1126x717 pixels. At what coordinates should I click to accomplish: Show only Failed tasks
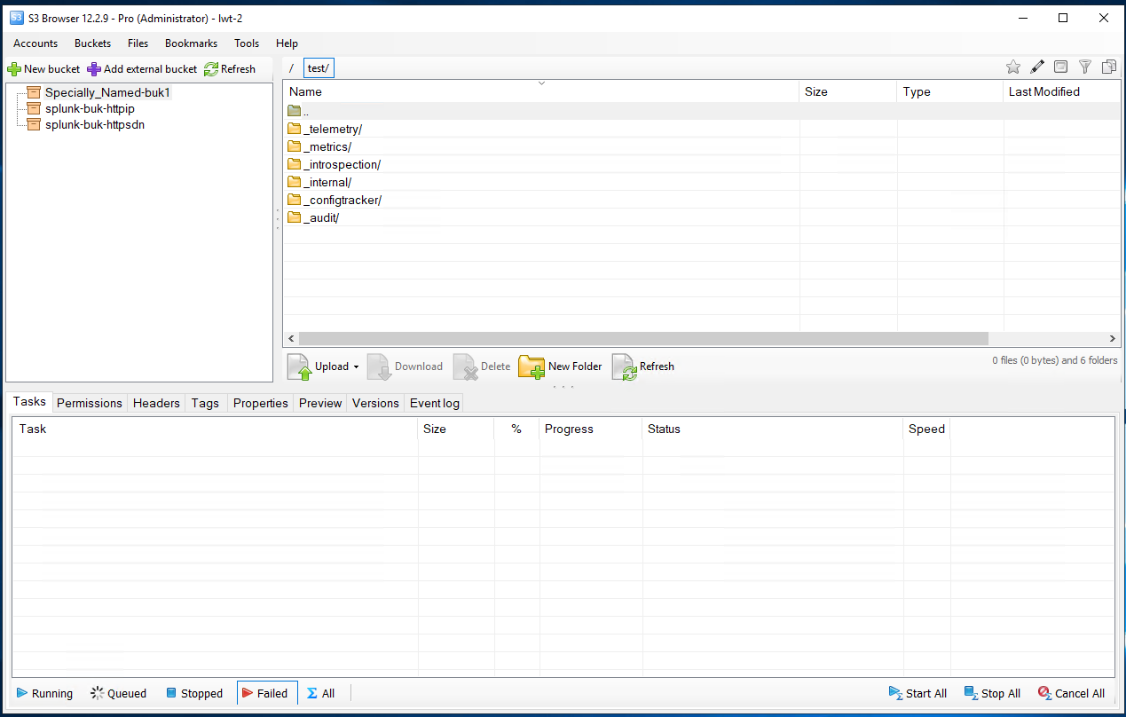266,693
